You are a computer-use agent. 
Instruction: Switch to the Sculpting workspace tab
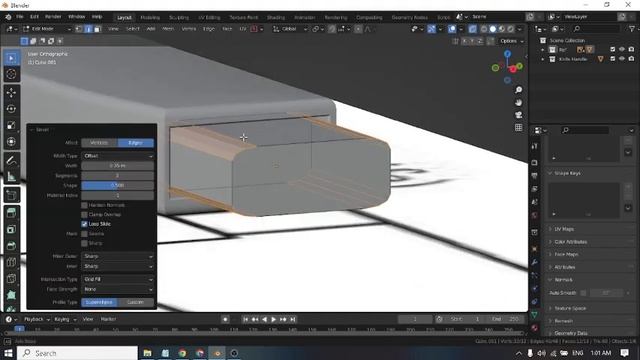coord(179,18)
